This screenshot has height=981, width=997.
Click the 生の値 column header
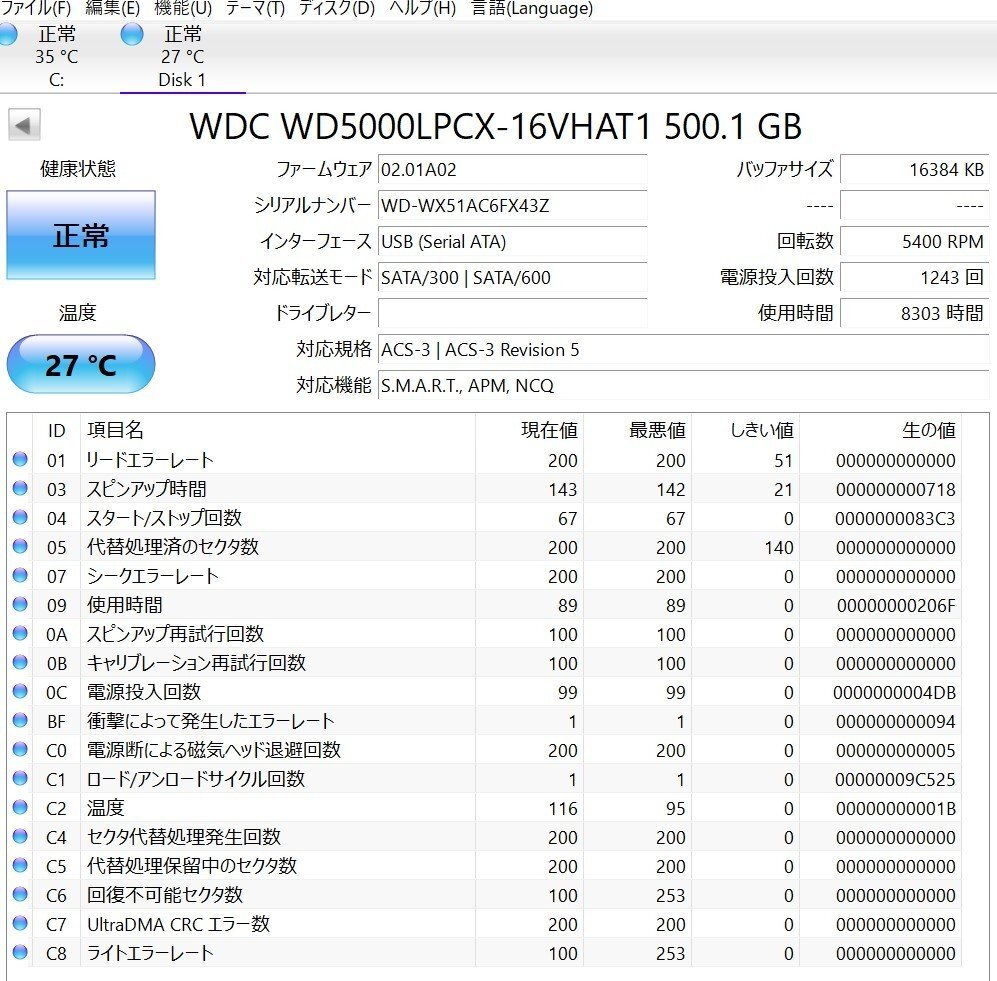click(880, 430)
